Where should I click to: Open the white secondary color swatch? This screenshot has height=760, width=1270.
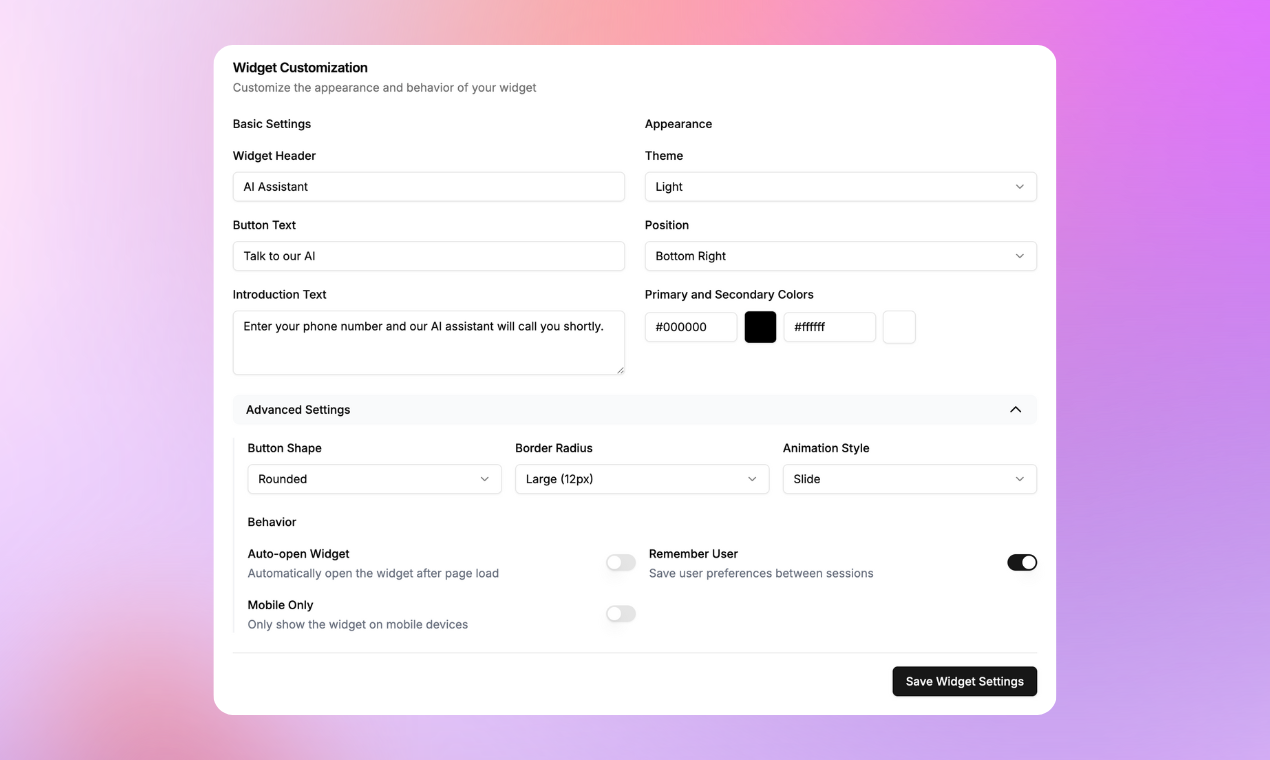[899, 327]
